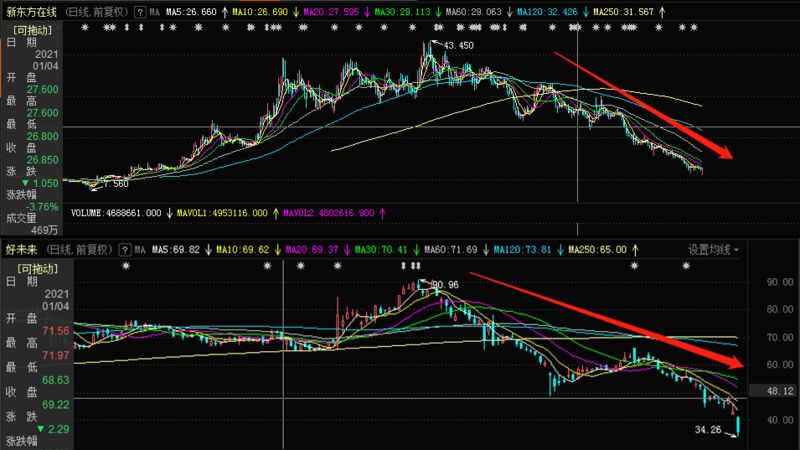Click MAVOL2:4802616.900 label

[329, 213]
